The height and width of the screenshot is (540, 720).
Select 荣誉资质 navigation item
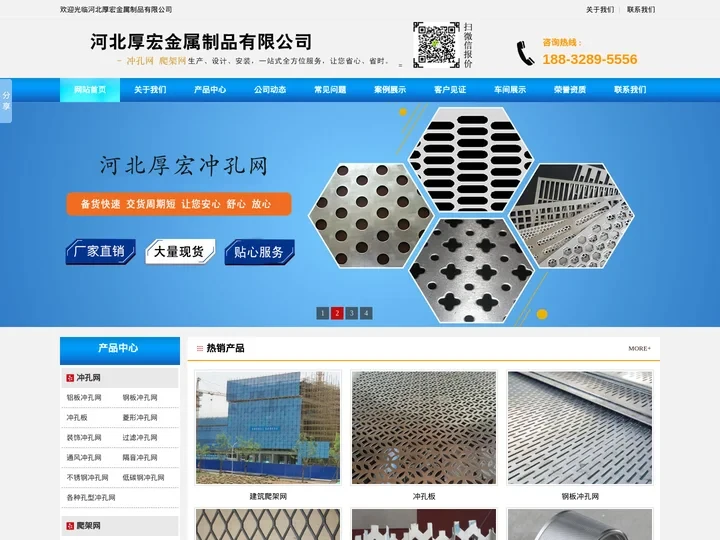tap(570, 90)
